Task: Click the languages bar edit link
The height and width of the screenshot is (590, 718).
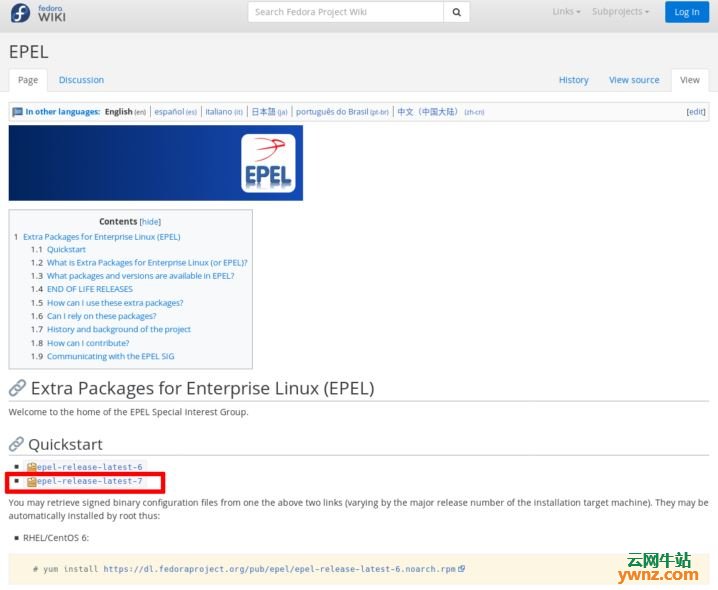Action: [x=696, y=112]
